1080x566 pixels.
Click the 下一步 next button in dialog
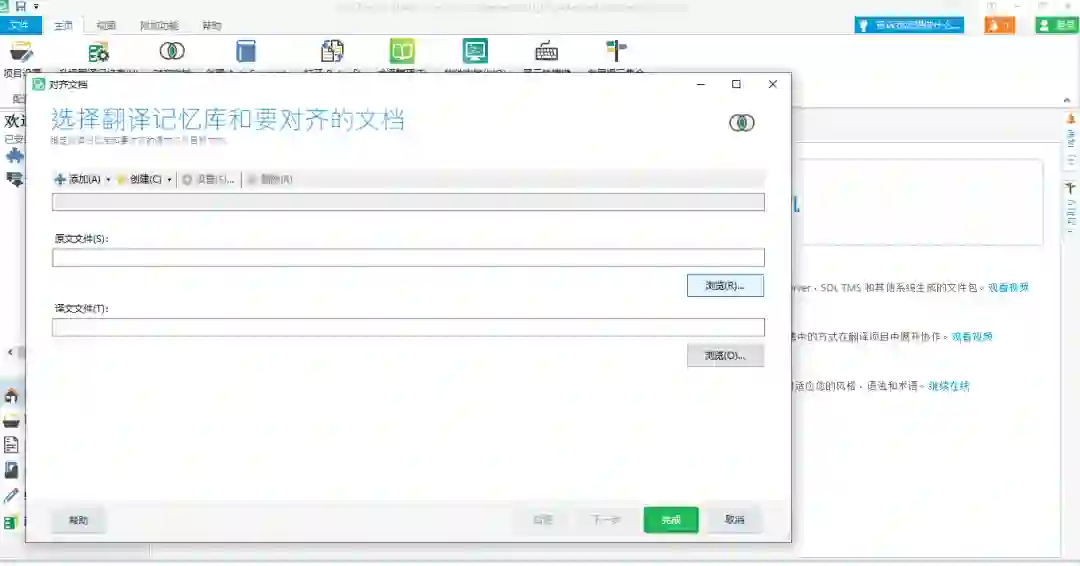[606, 520]
